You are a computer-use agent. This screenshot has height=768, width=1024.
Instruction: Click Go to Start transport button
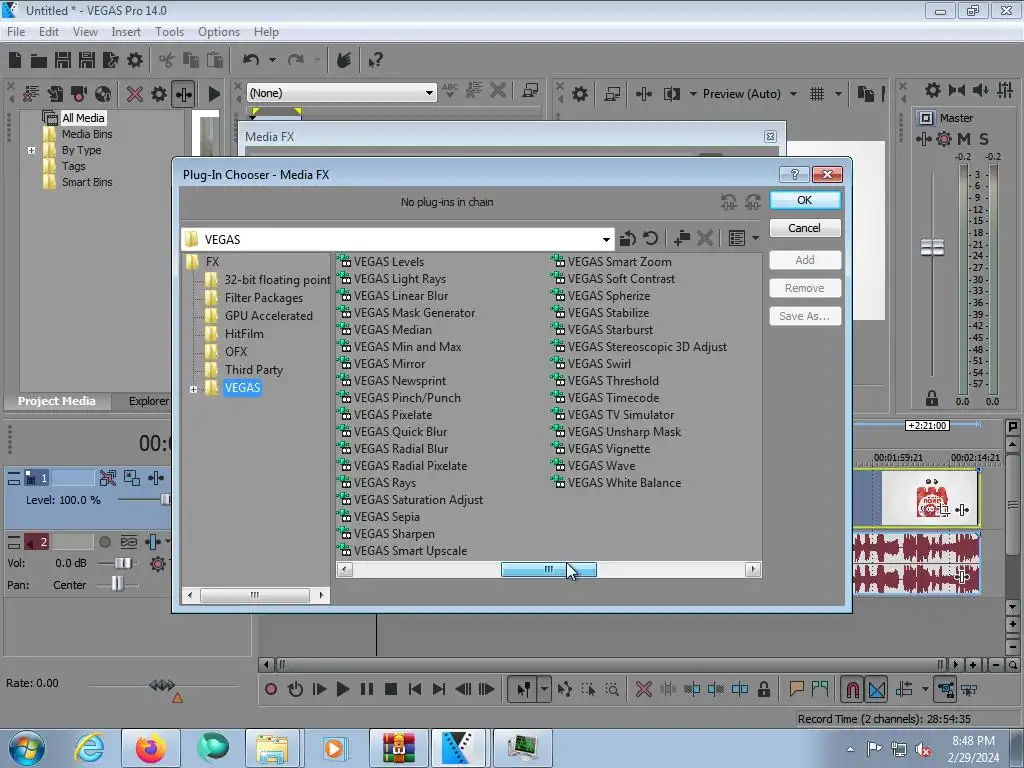coord(415,689)
